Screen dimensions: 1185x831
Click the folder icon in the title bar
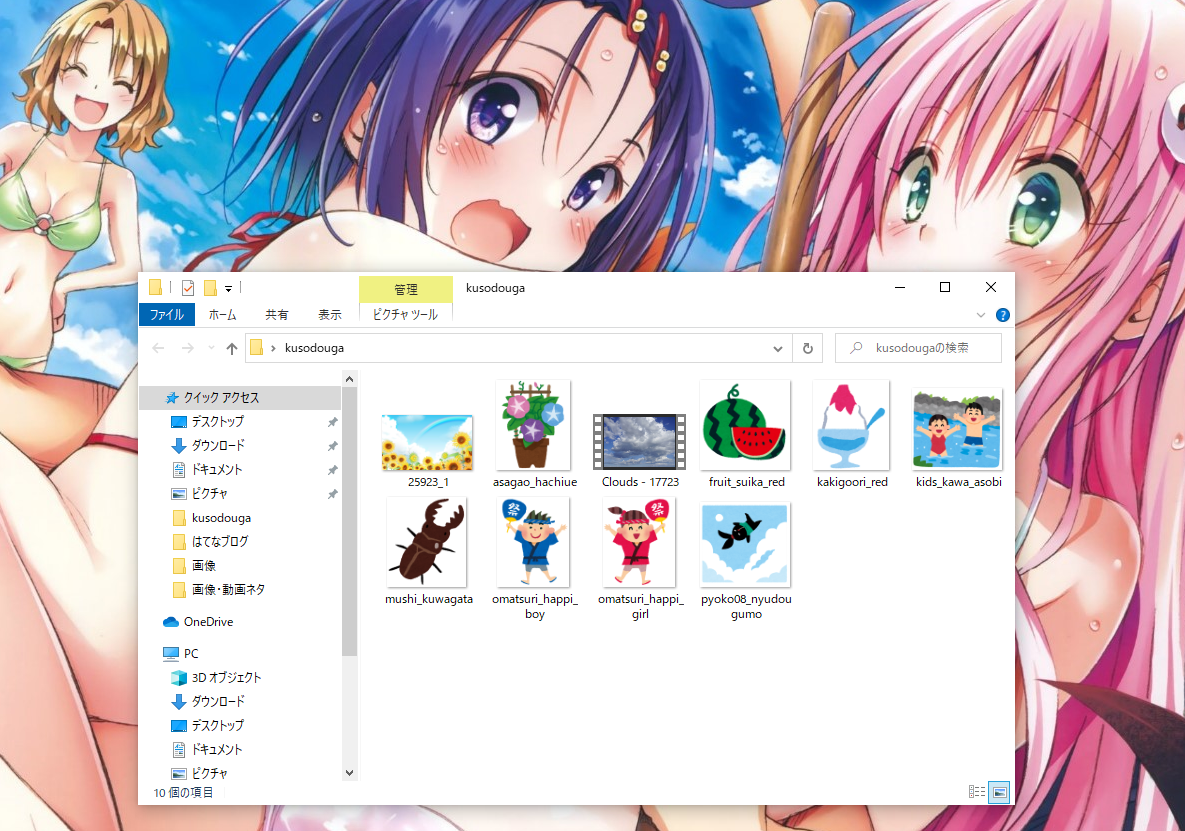pos(156,287)
